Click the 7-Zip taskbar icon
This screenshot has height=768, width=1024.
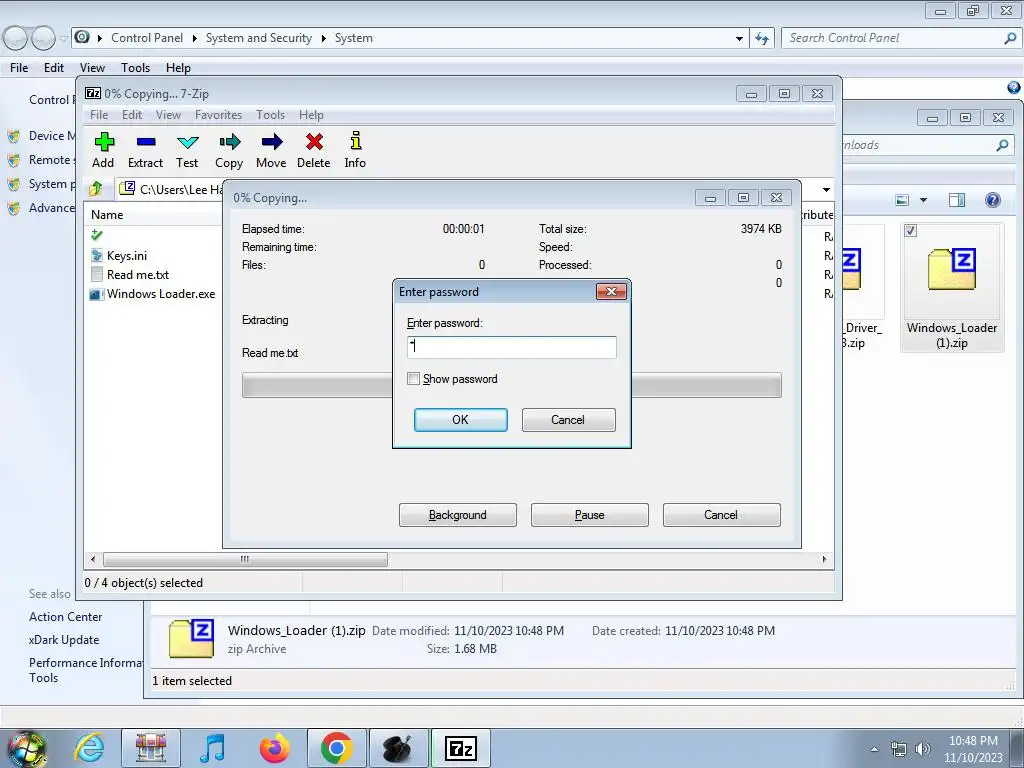[x=460, y=748]
